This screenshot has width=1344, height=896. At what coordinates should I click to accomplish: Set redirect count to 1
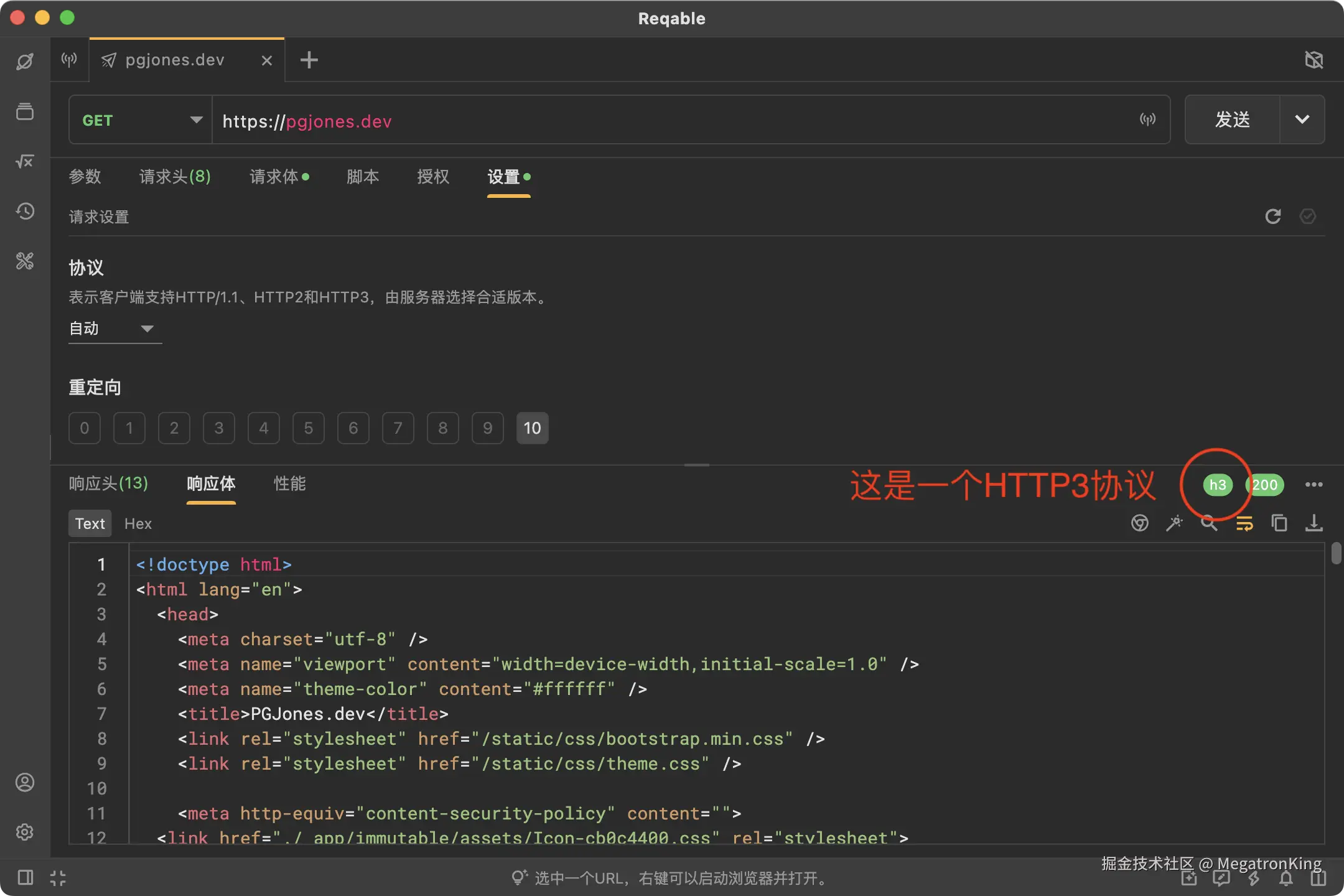129,428
